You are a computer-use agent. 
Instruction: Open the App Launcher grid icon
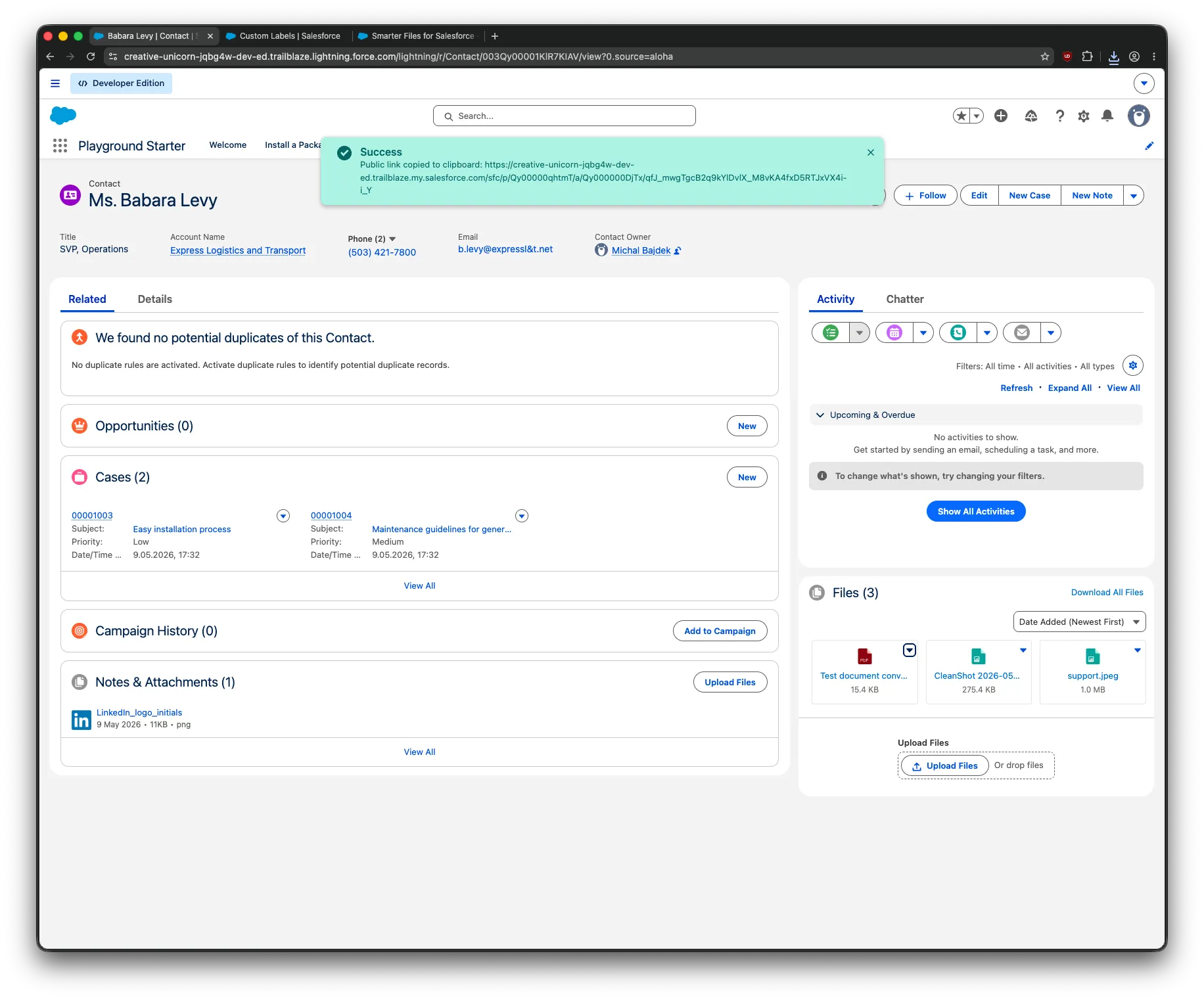[x=60, y=145]
